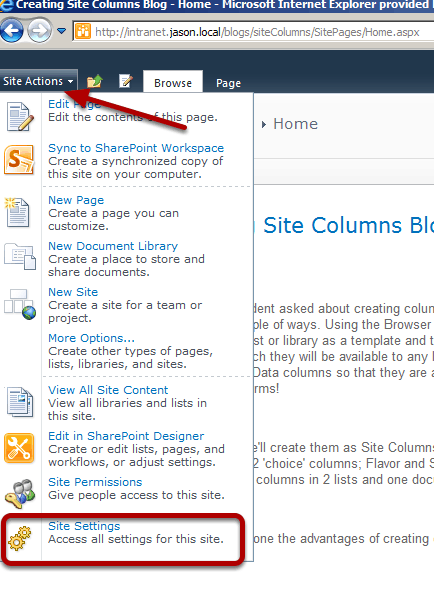Switch to the Browse tab

[x=173, y=83]
